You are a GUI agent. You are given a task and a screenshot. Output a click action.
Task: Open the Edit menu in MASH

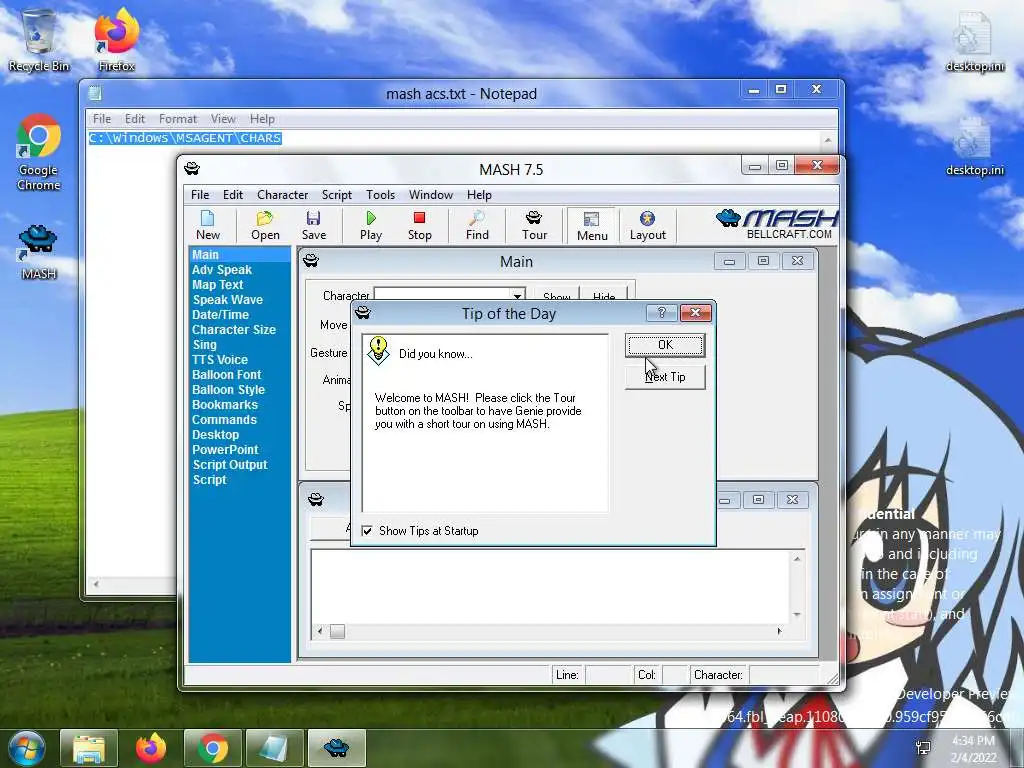tap(232, 195)
